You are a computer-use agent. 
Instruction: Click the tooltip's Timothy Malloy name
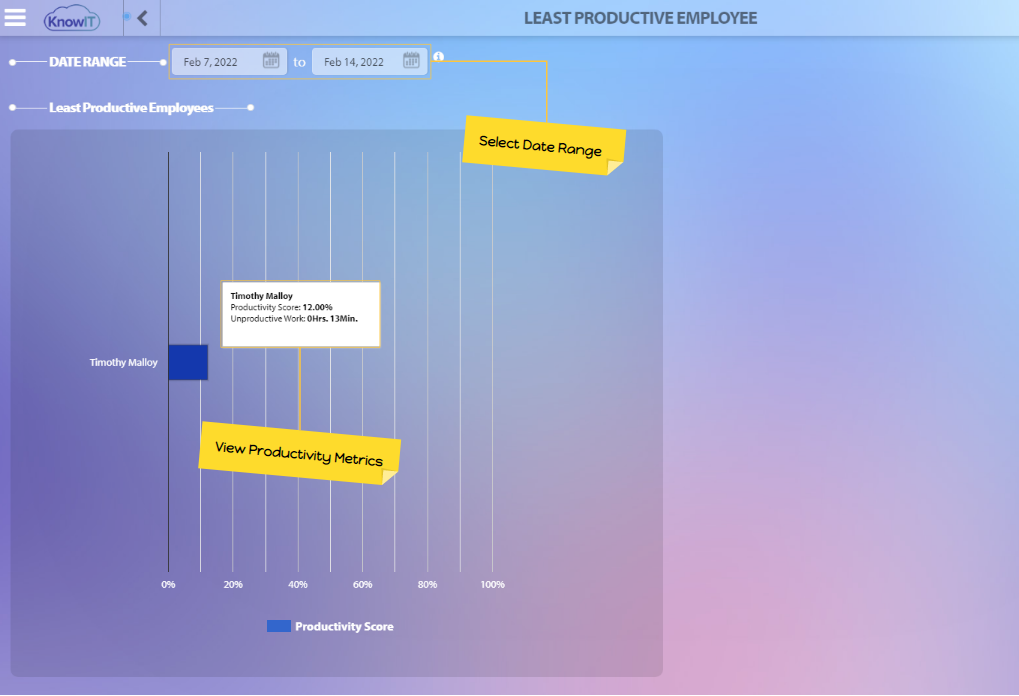point(261,296)
